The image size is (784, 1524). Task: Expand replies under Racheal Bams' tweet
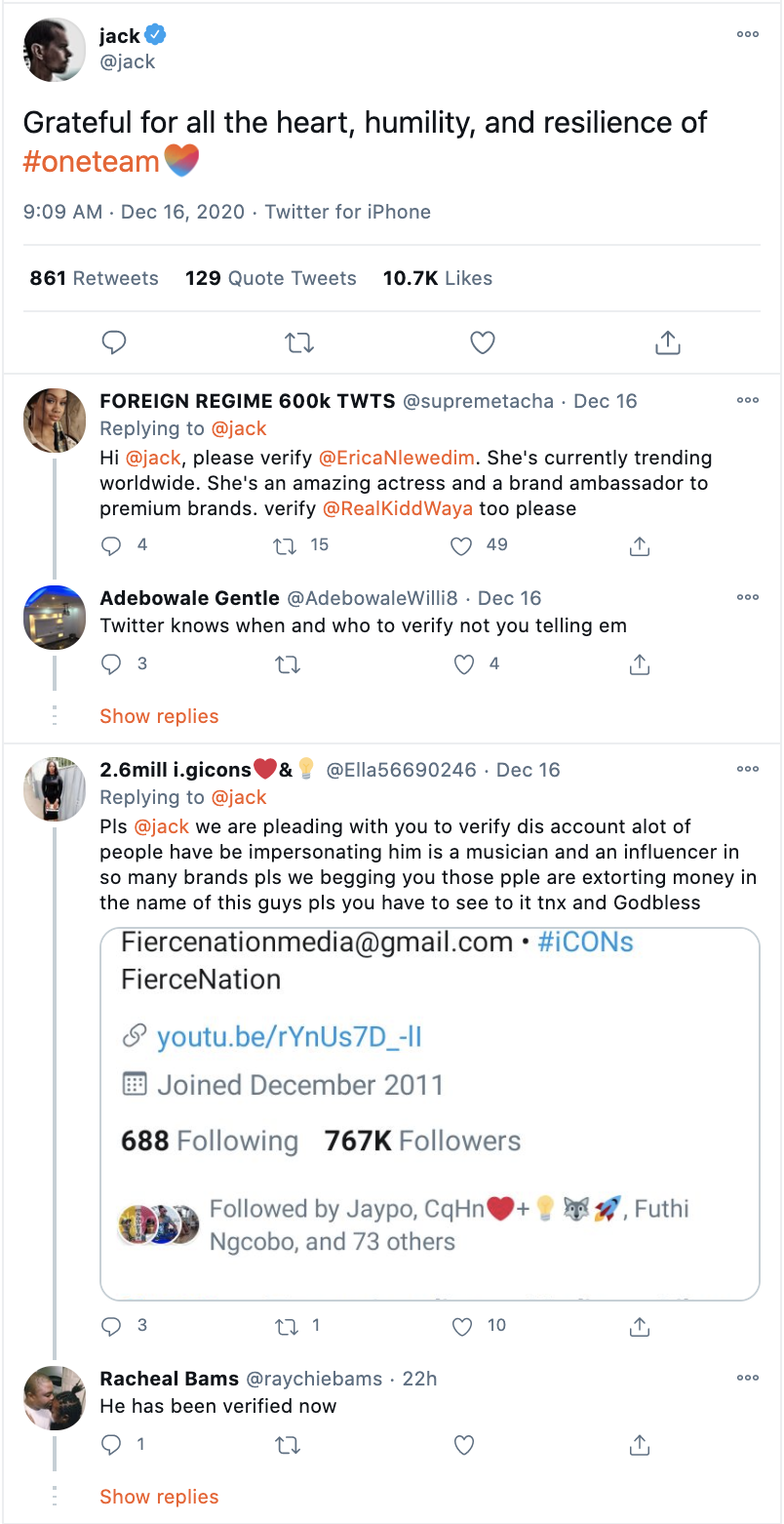click(159, 1497)
